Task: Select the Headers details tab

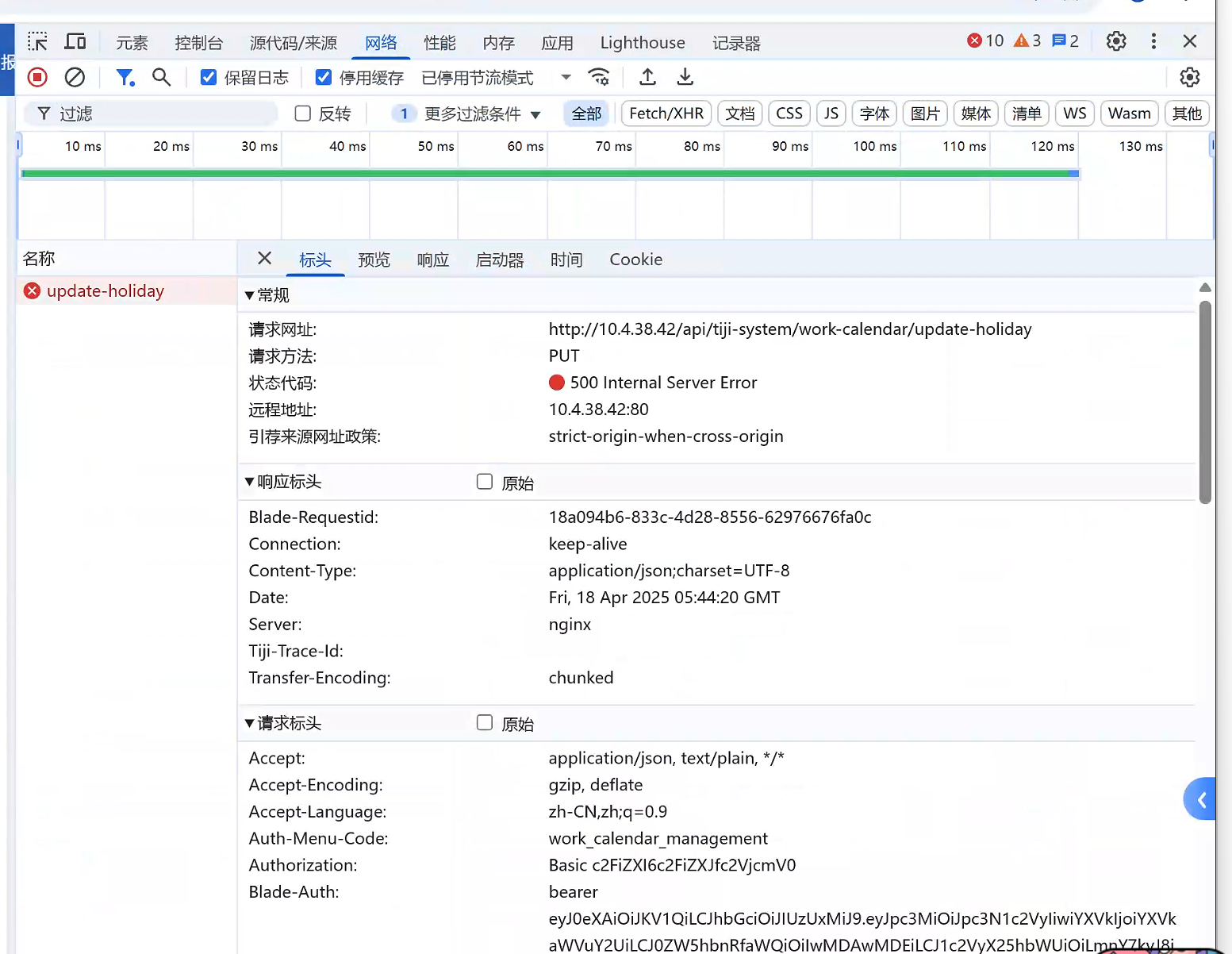Action: [315, 260]
